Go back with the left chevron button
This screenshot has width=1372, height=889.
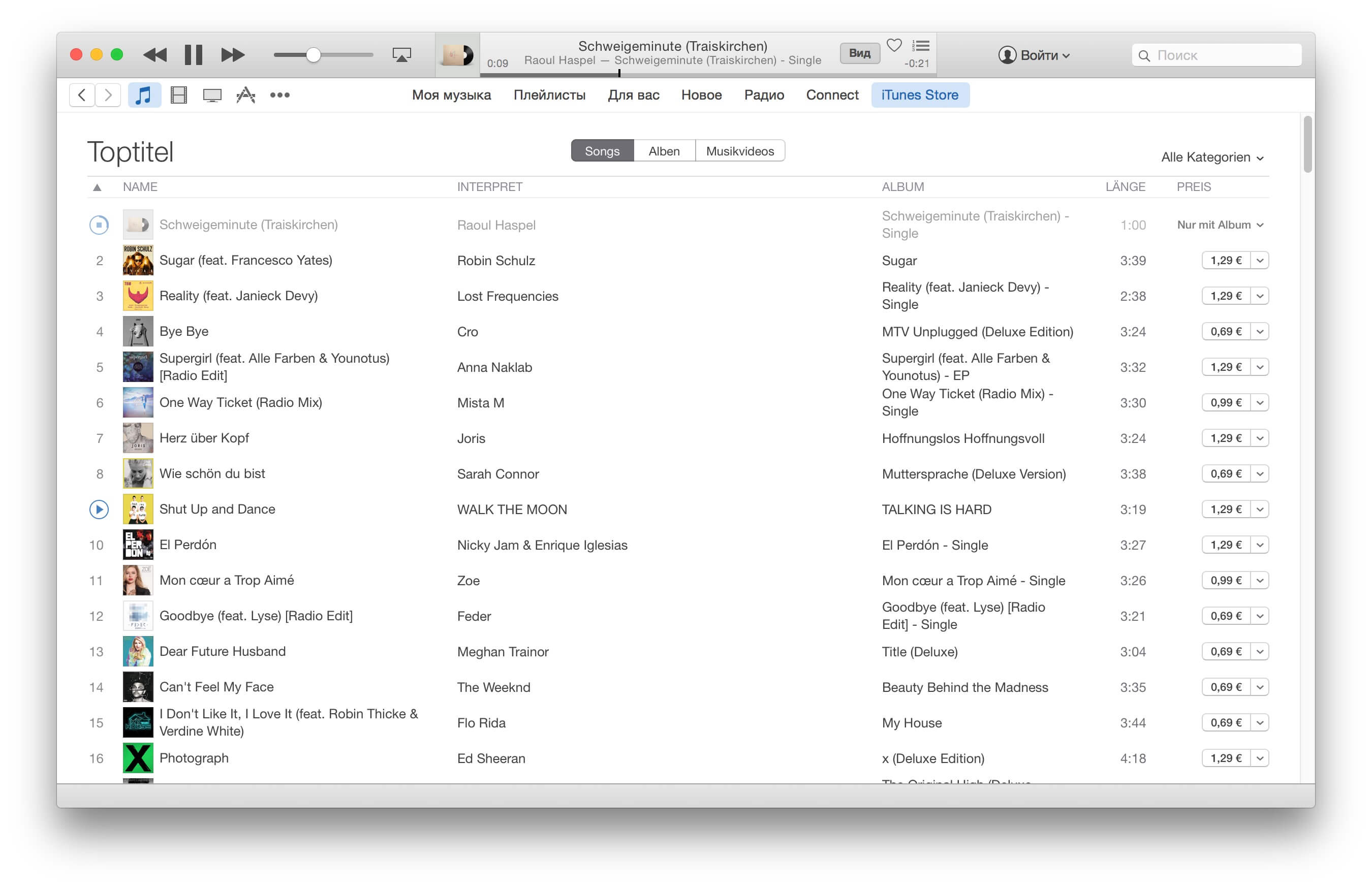pos(82,95)
